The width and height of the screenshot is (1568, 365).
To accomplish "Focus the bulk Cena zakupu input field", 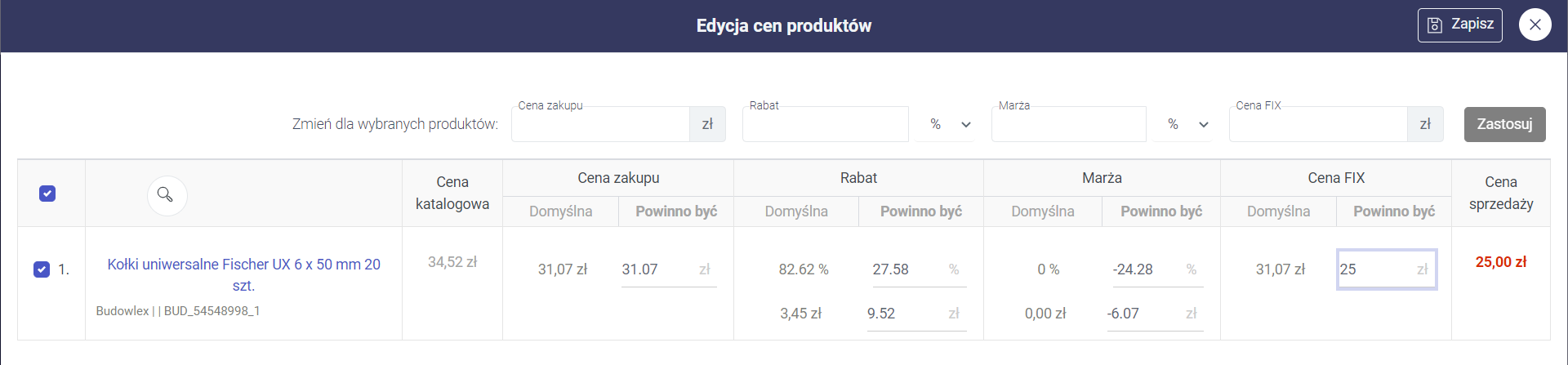I will pyautogui.click(x=600, y=125).
